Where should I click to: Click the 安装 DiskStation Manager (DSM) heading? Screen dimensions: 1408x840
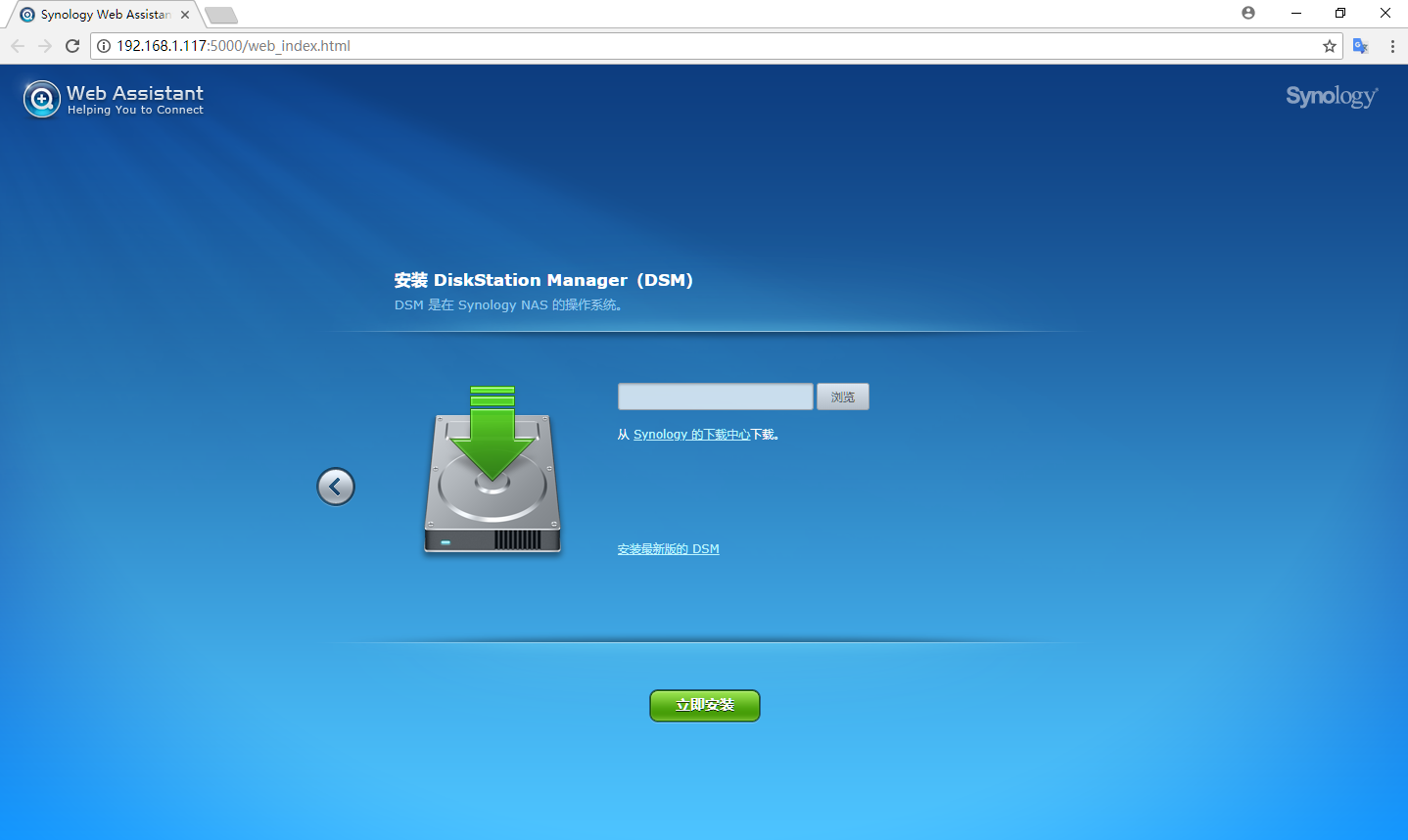coord(543,280)
